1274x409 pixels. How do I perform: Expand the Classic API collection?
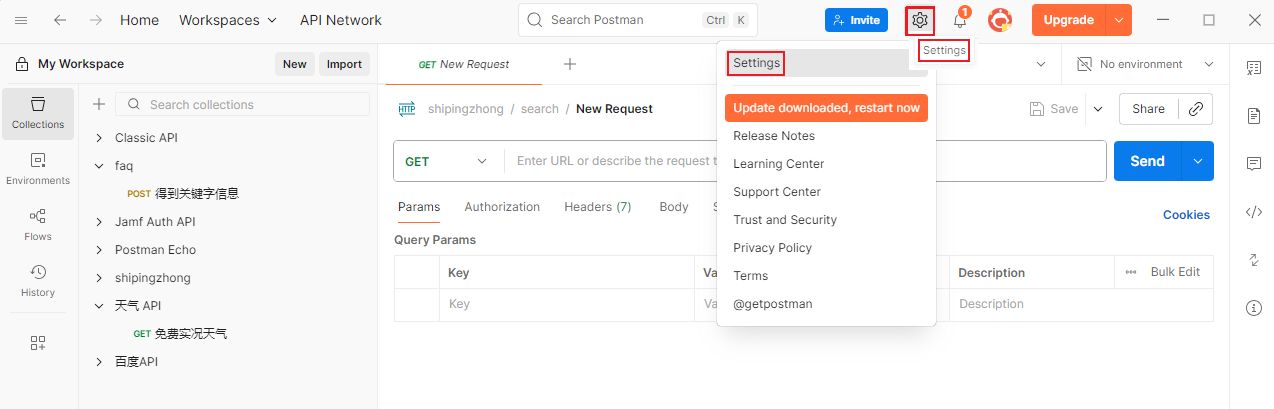[x=99, y=138]
